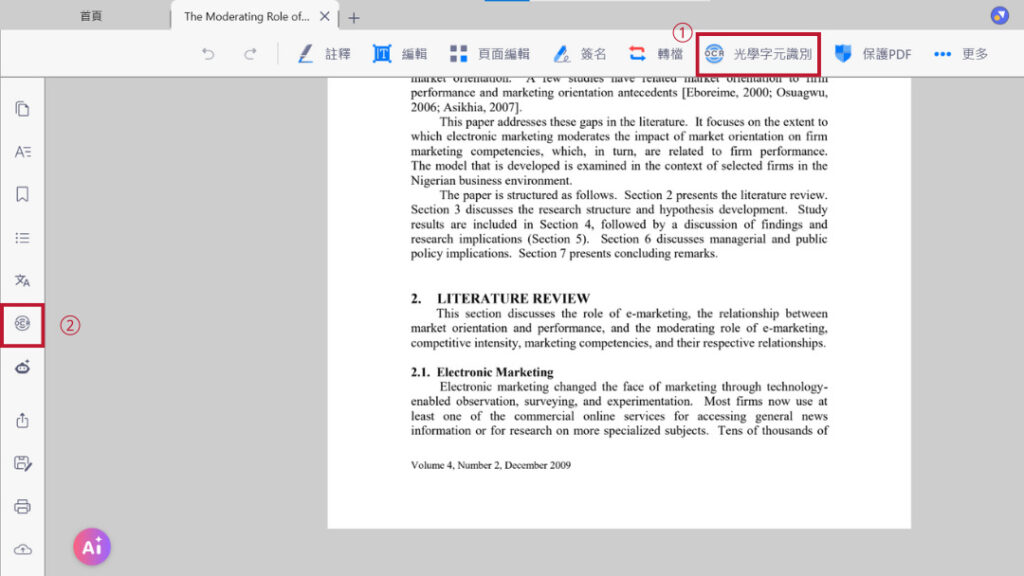Open the list view sidebar icon
1024x576 pixels.
22,238
